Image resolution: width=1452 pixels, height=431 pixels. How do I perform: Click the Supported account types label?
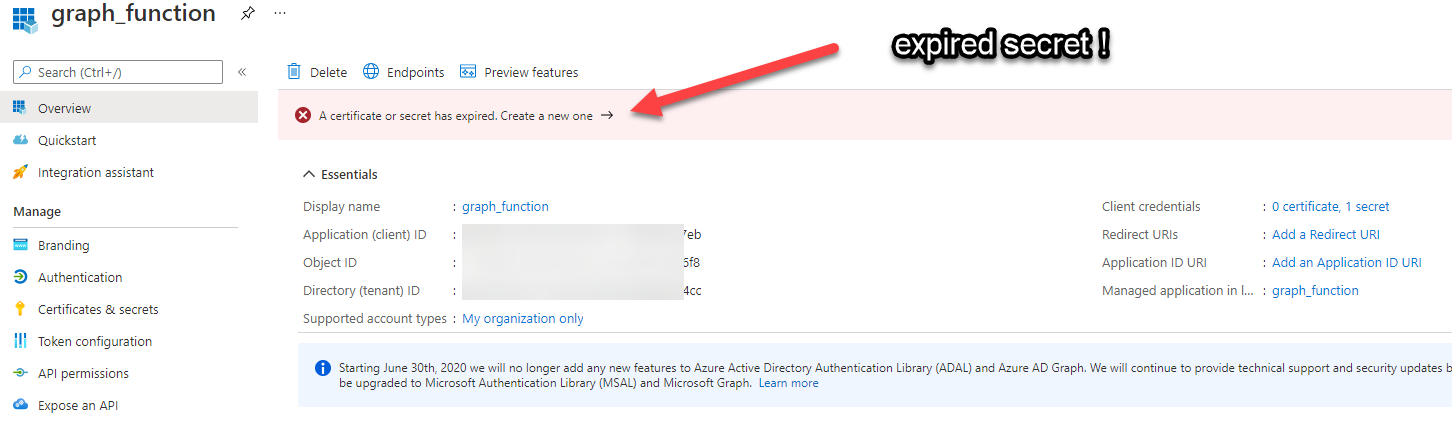pyautogui.click(x=375, y=318)
